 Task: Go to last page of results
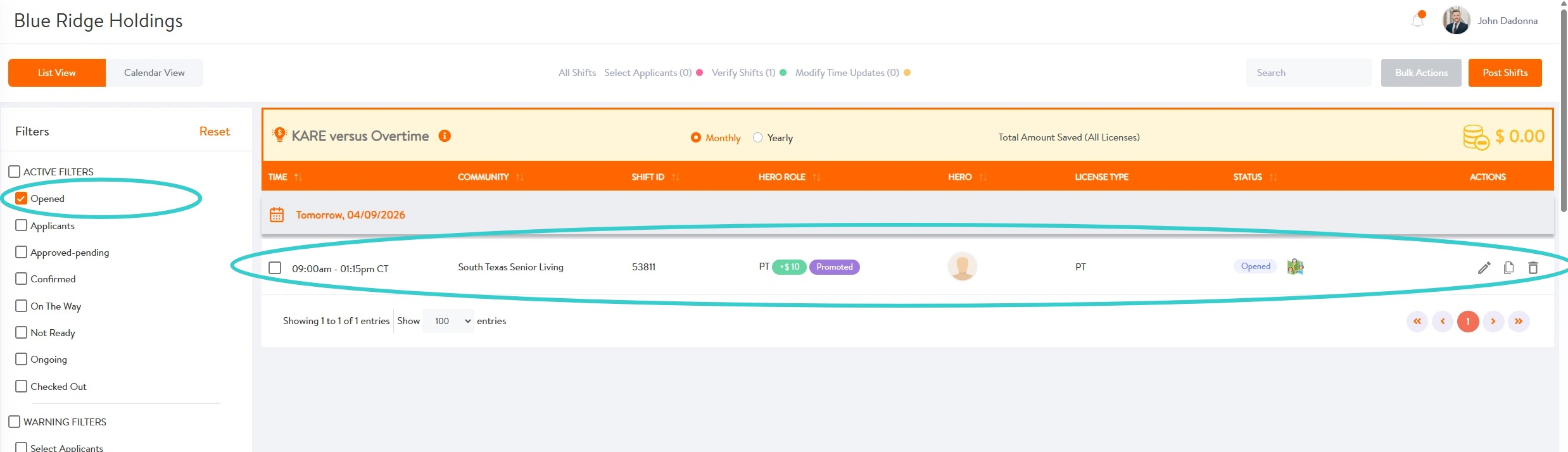coord(1519,322)
